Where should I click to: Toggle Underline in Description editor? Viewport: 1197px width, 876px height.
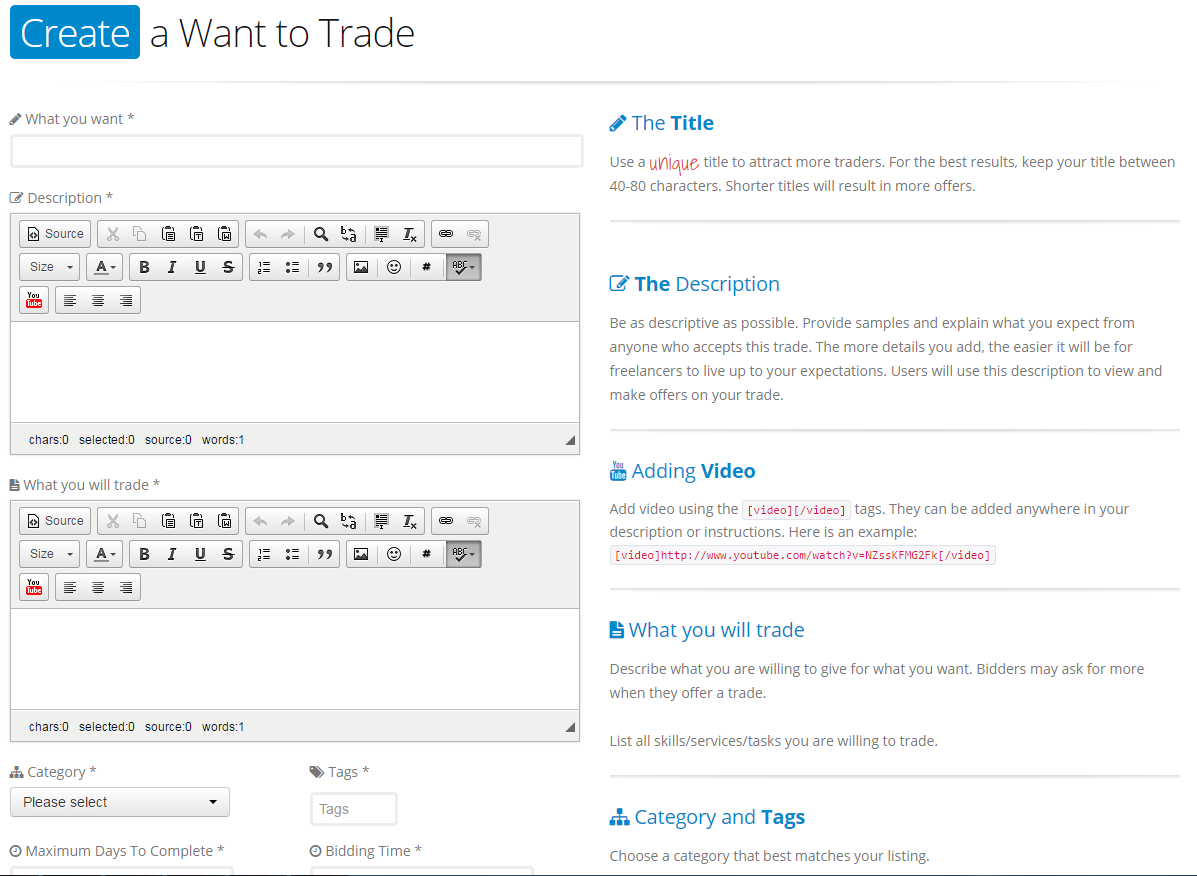click(x=200, y=267)
